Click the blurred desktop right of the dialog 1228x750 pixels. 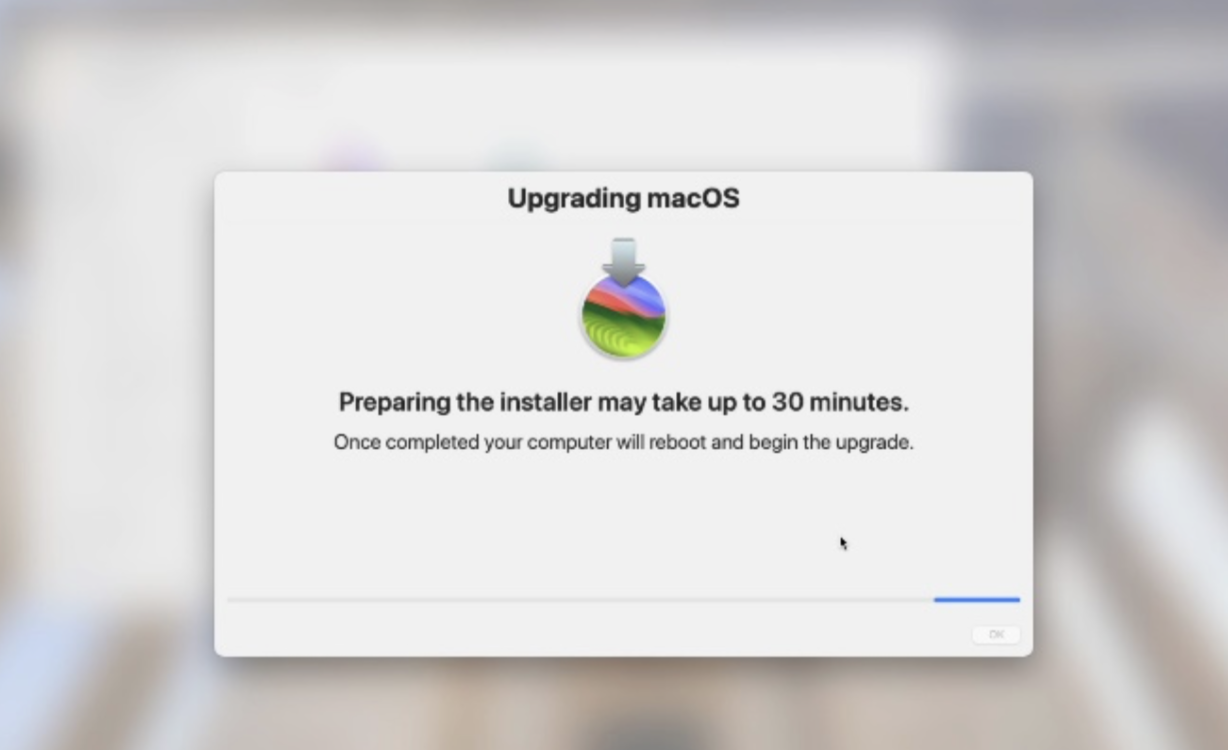(1130, 400)
